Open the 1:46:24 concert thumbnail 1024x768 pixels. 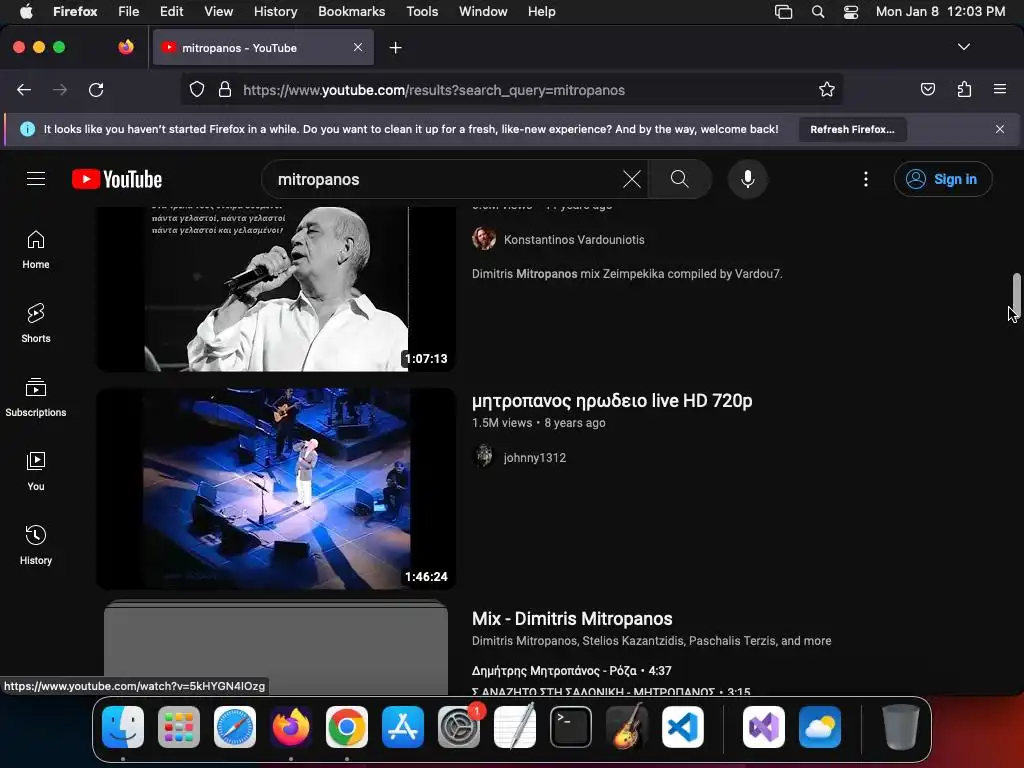tap(276, 488)
